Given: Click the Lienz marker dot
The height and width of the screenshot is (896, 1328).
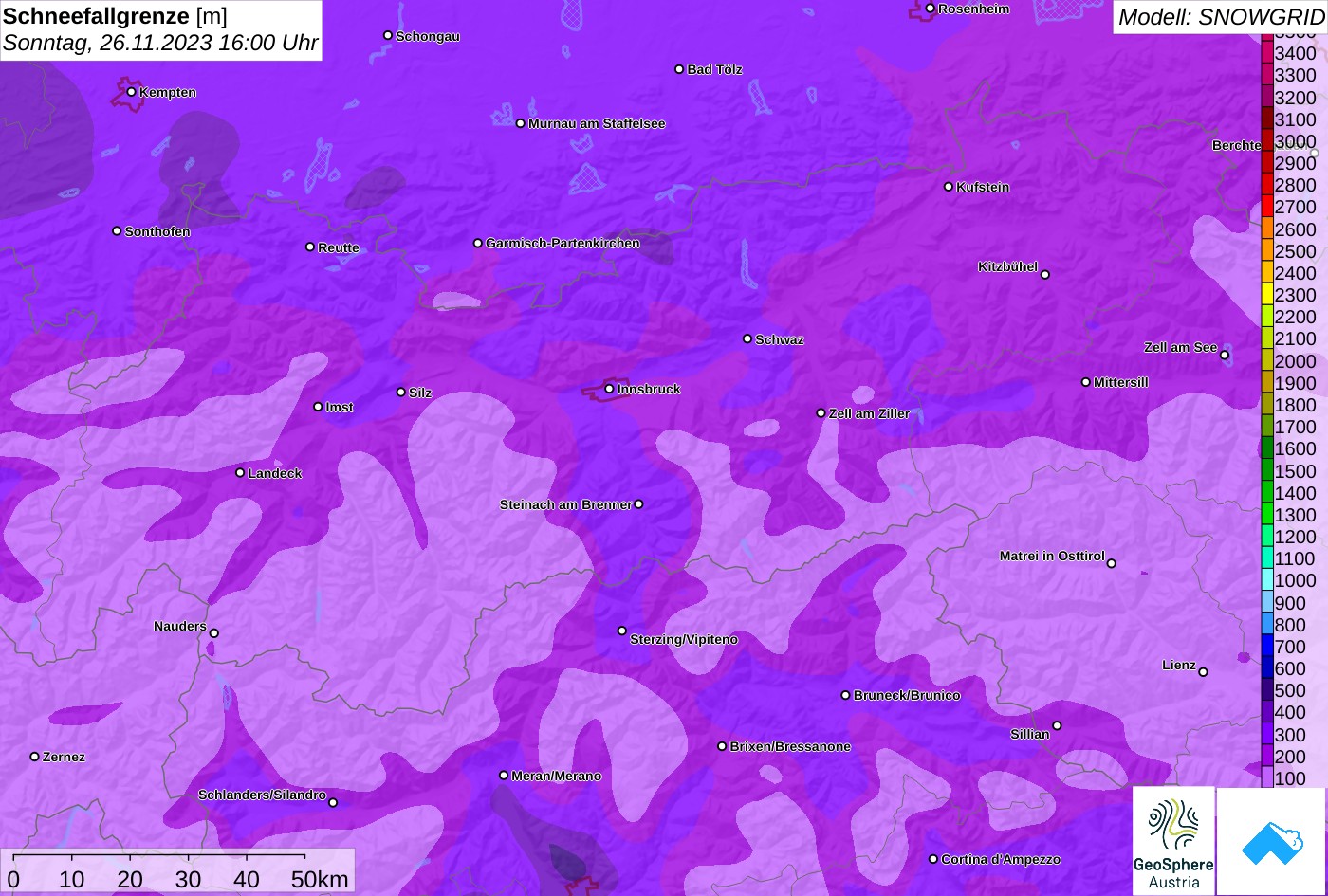Looking at the screenshot, I should [1203, 672].
